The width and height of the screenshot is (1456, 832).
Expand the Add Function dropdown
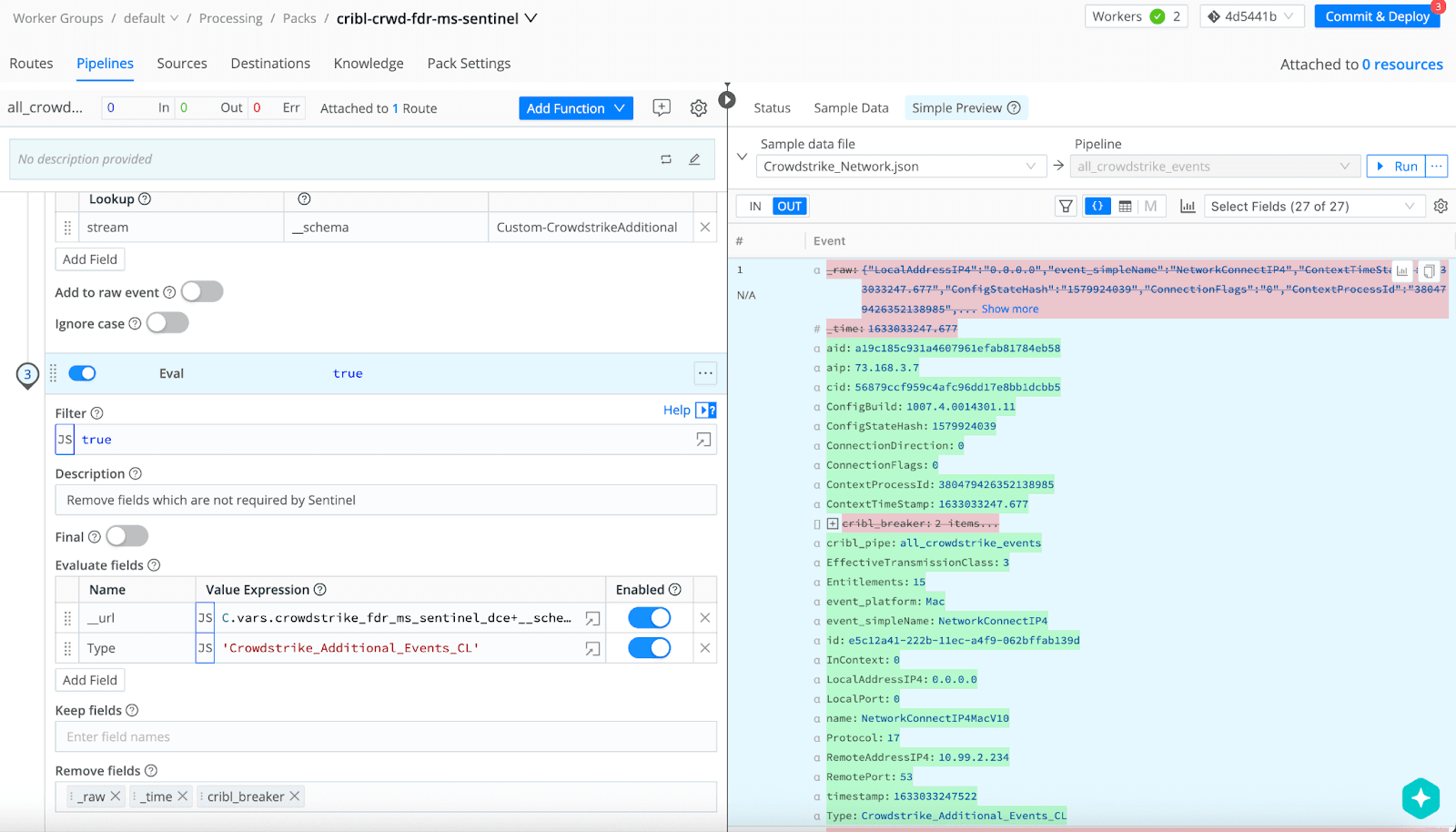(x=575, y=108)
